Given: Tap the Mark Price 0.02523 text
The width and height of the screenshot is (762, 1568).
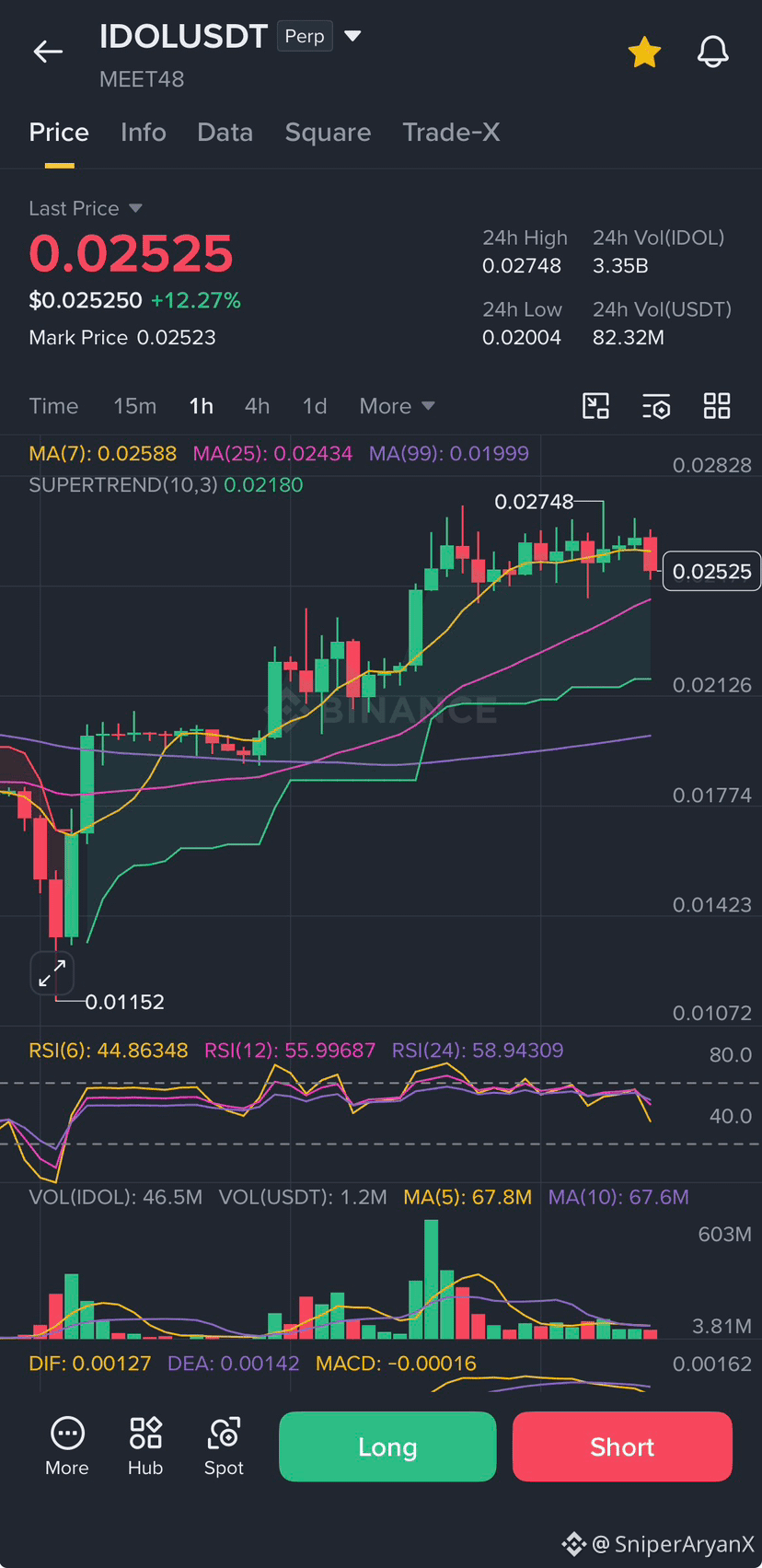Looking at the screenshot, I should tap(122, 338).
